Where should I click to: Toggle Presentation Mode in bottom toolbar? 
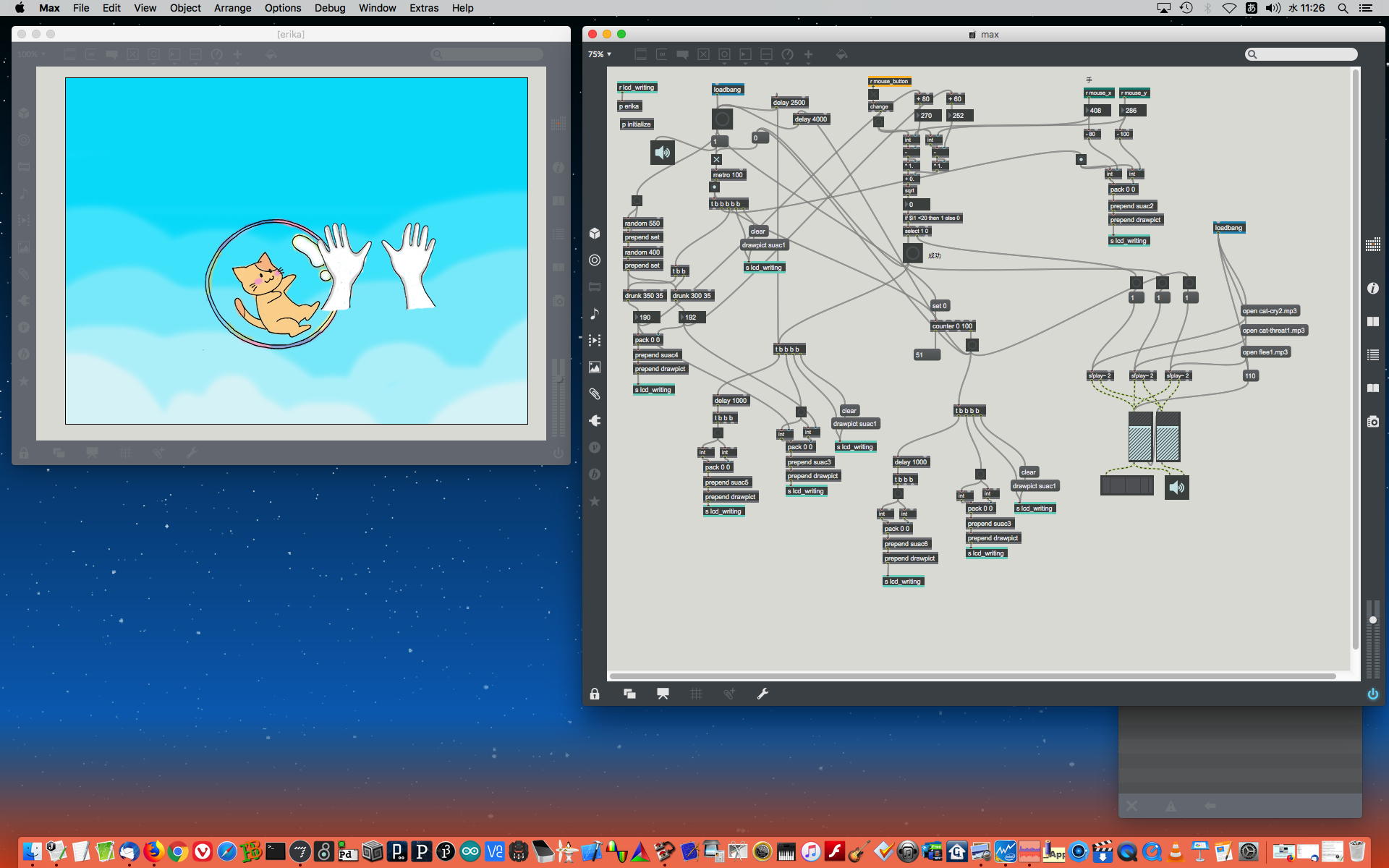[x=663, y=694]
